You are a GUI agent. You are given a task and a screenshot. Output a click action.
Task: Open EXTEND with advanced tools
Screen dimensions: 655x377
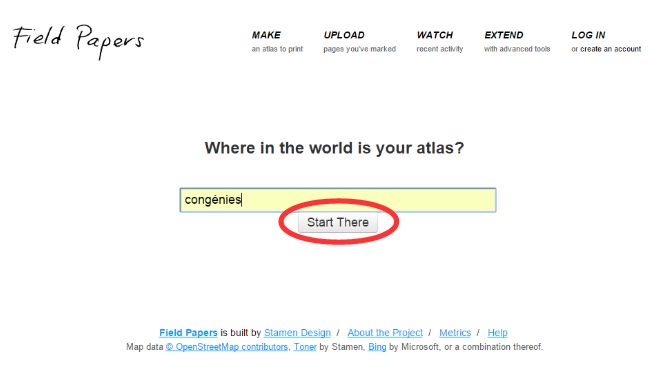click(517, 41)
